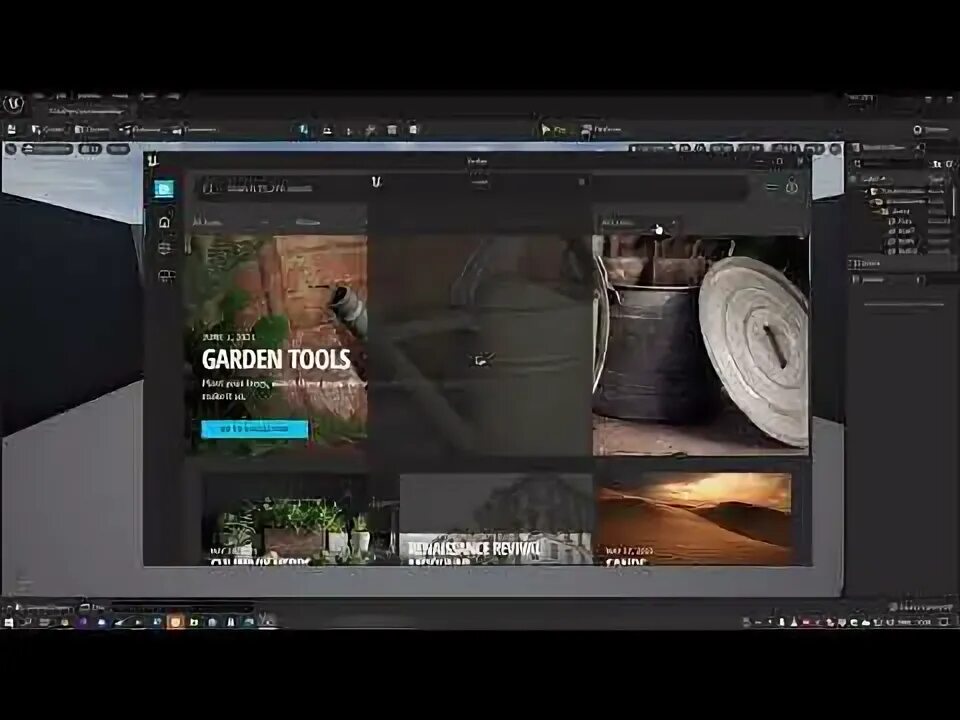
Task: Click the GARDEN TOOLS banner heading
Action: tap(276, 359)
